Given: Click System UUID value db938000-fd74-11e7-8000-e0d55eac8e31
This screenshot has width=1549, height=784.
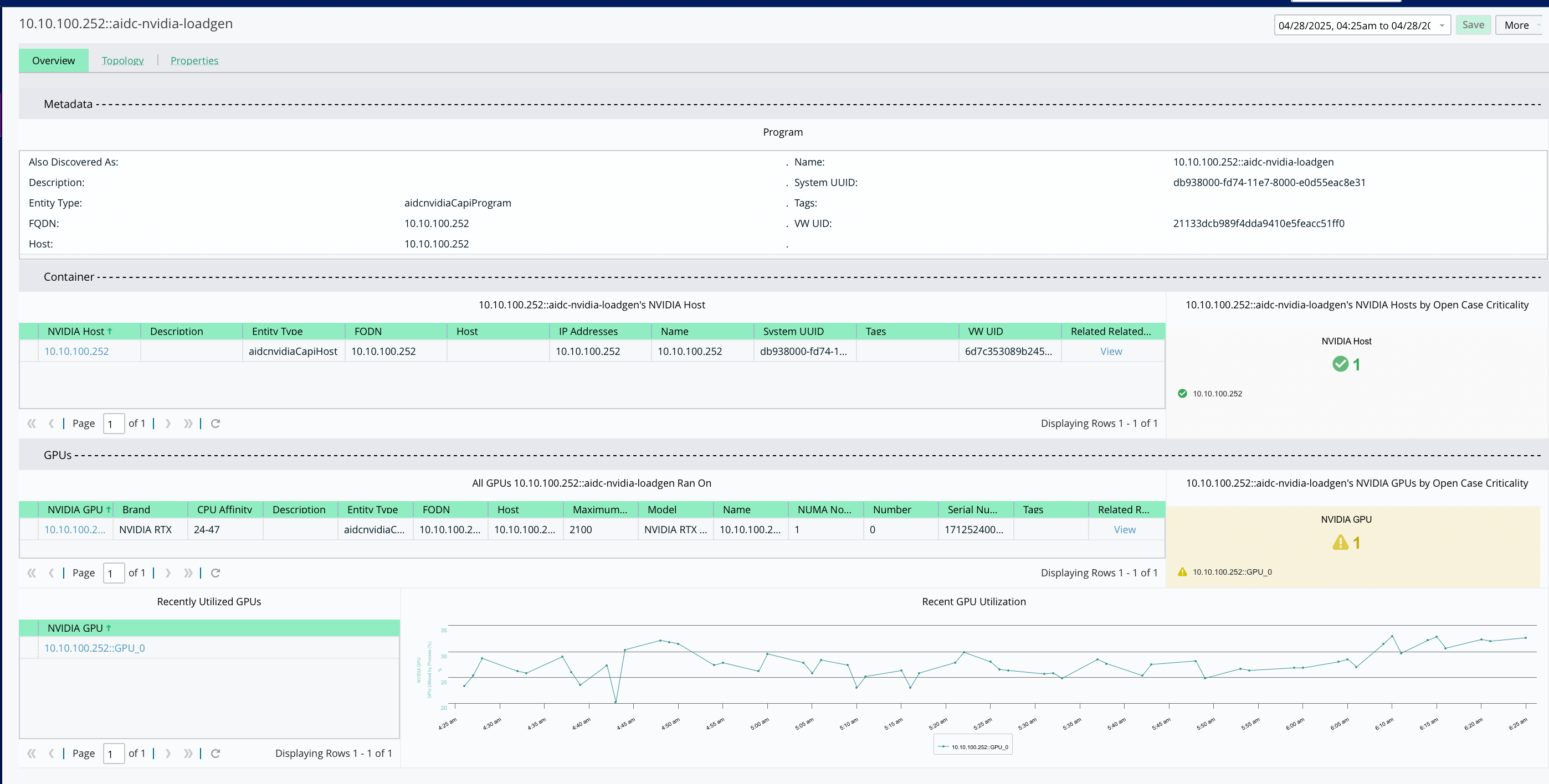Looking at the screenshot, I should (1269, 183).
